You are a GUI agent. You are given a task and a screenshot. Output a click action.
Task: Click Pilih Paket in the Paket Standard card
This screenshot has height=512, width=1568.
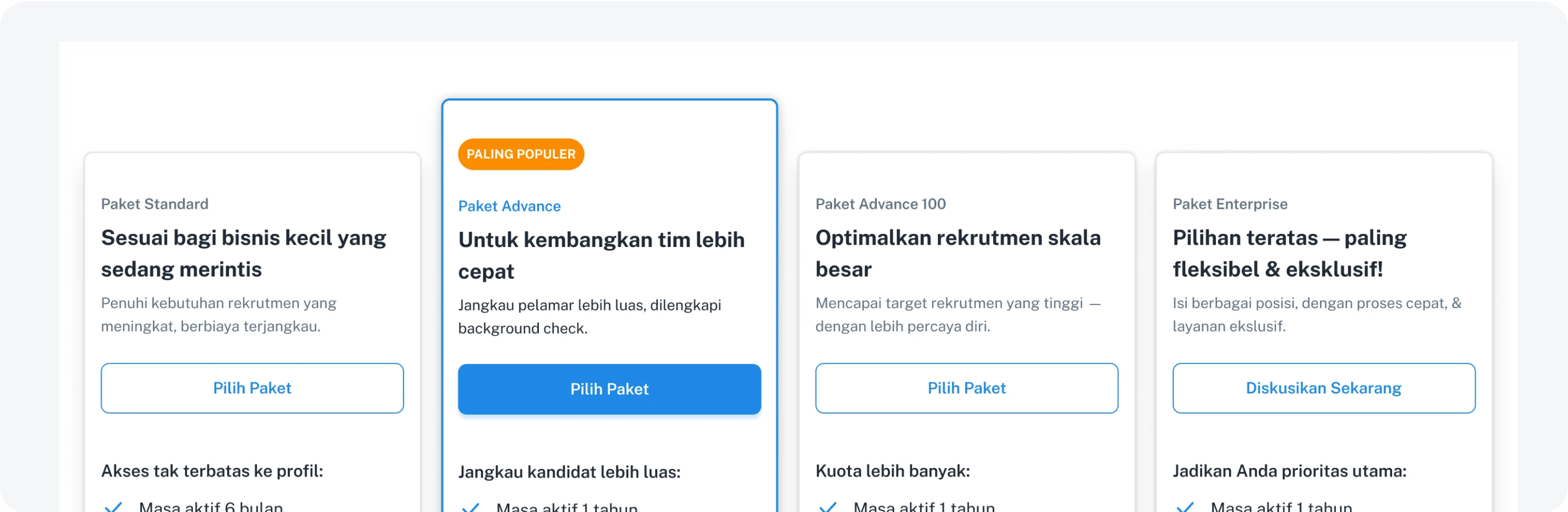252,389
